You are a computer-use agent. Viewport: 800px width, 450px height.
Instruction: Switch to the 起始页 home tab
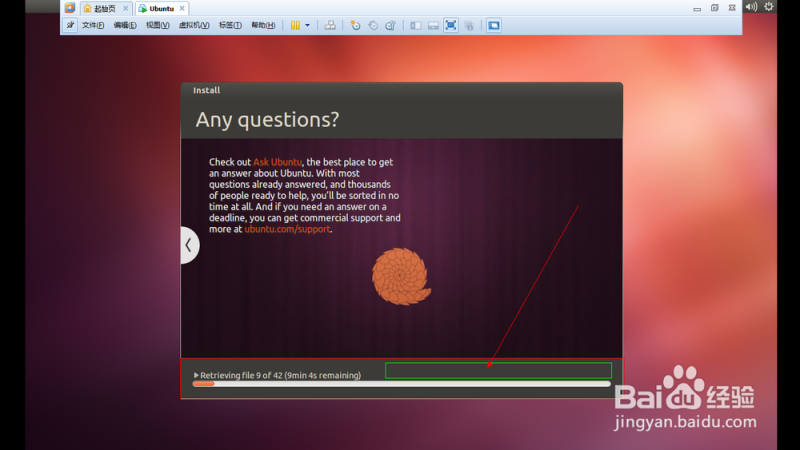pyautogui.click(x=105, y=8)
